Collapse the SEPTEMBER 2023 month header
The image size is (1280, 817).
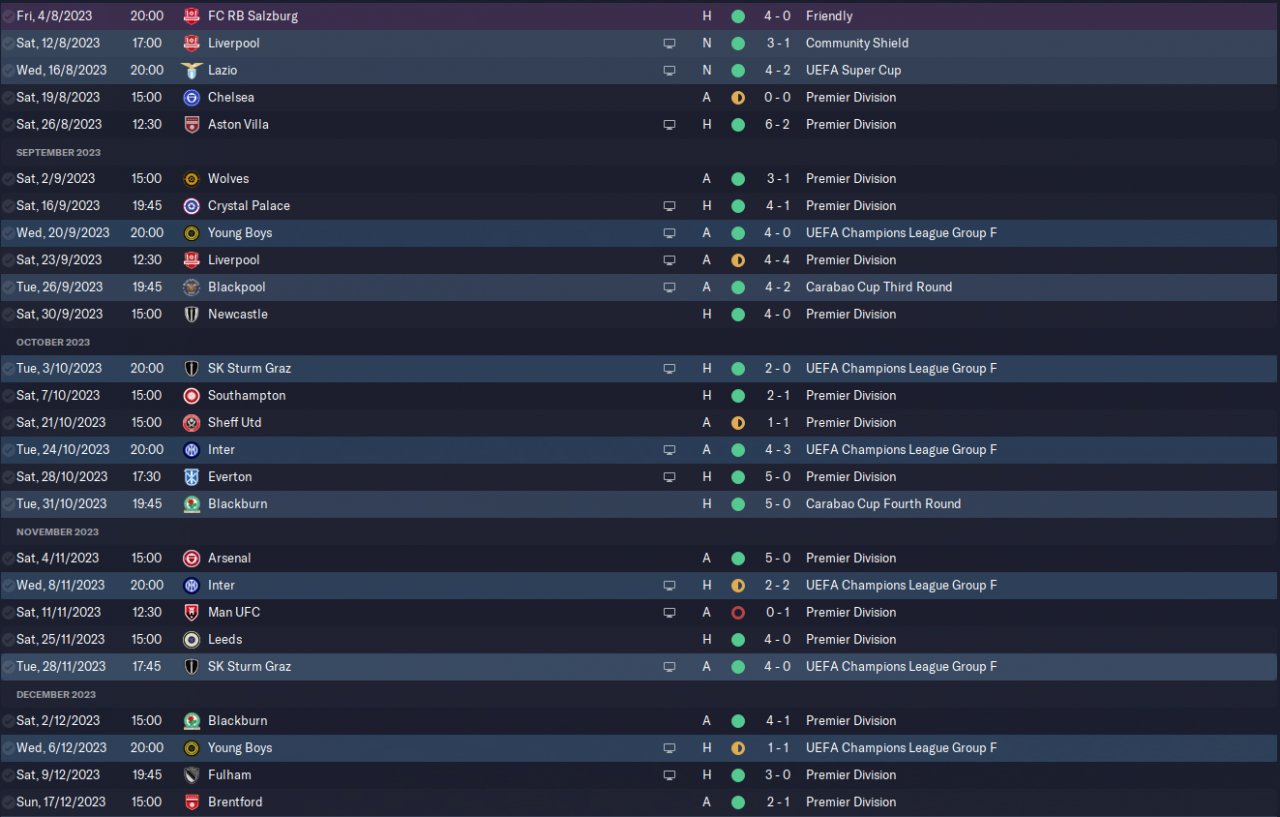58,152
